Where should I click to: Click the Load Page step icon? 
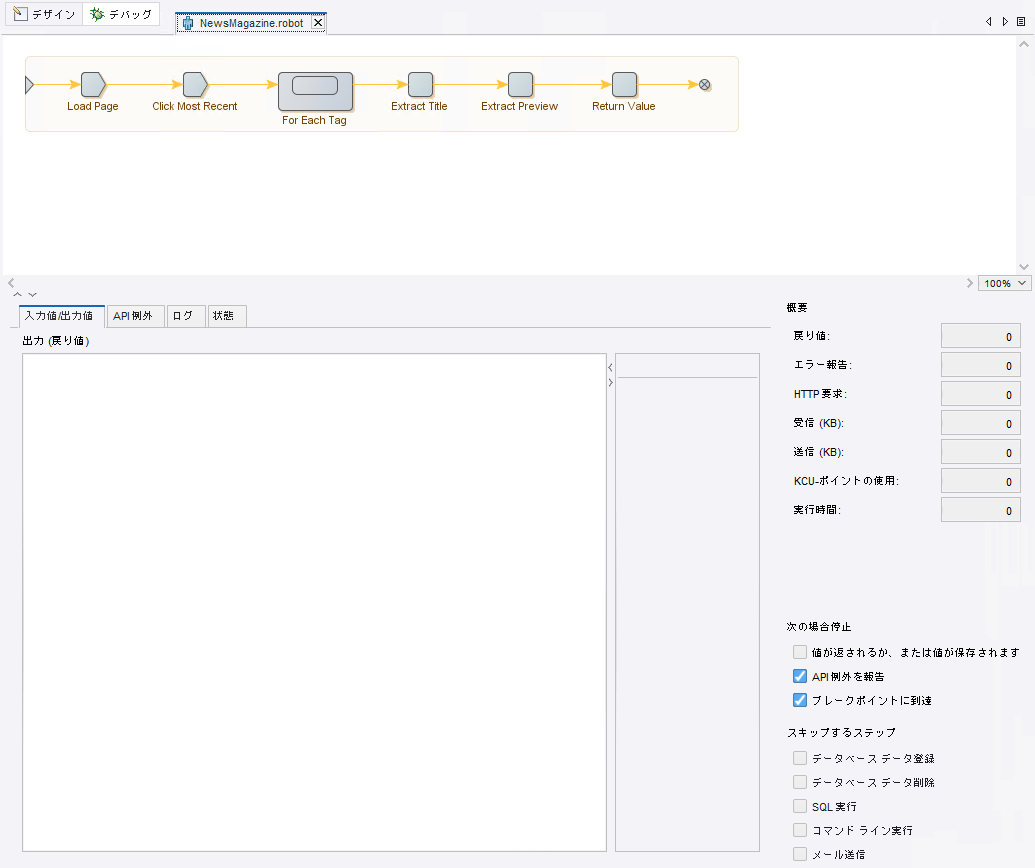tap(93, 85)
